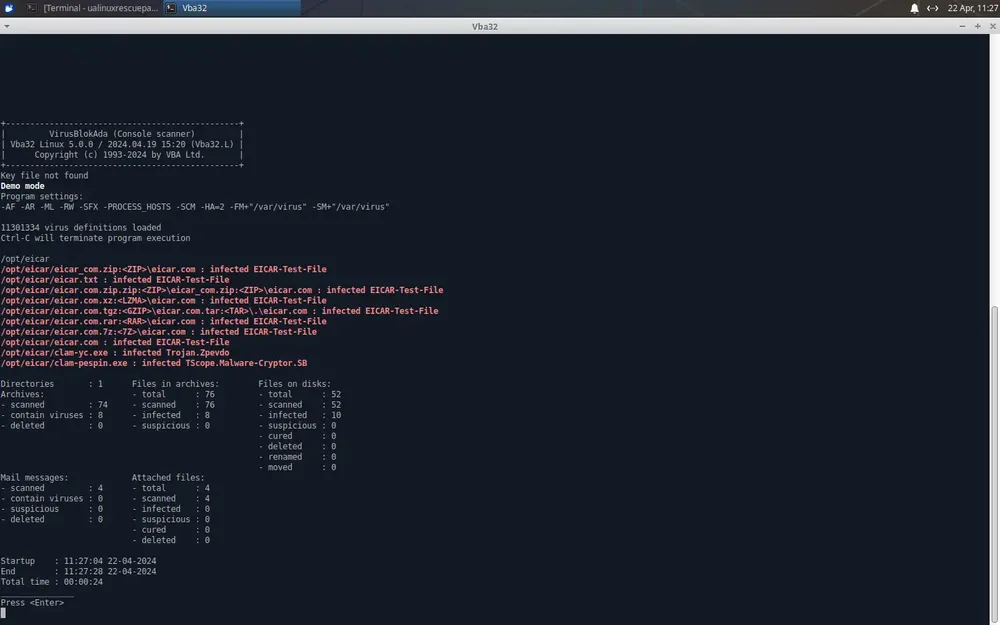
Task: Minimize the Vba32 window
Action: coord(962,26)
